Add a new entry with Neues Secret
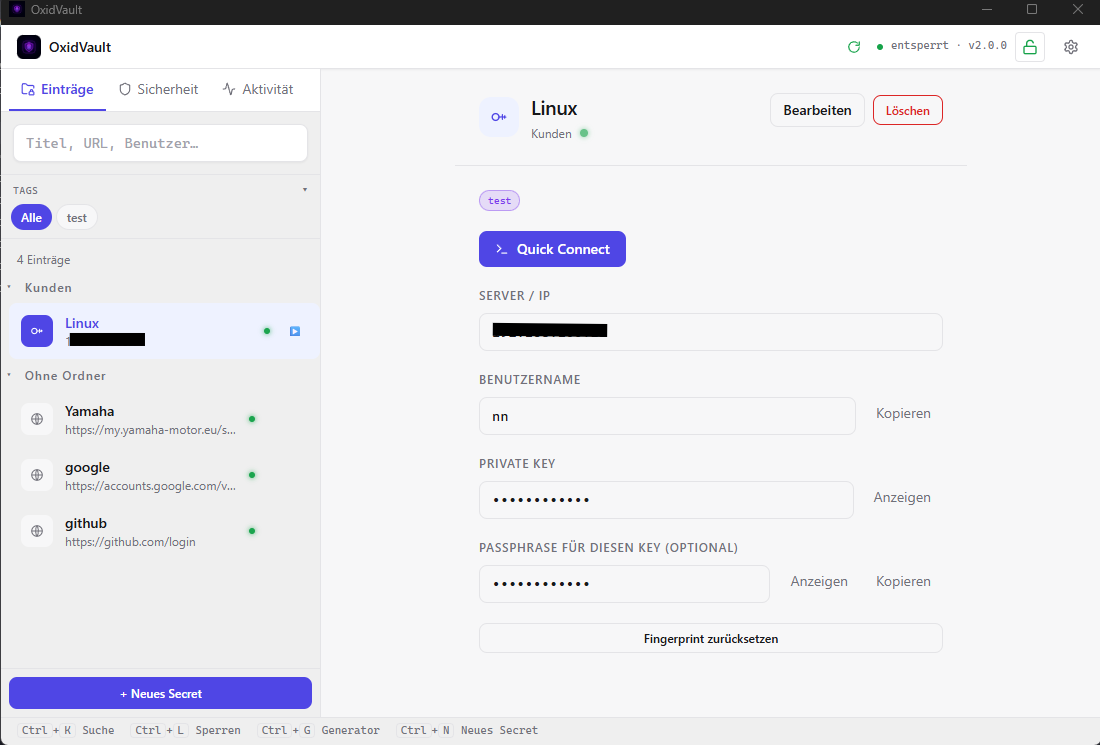Screen dimensions: 1100x745 [160, 693]
